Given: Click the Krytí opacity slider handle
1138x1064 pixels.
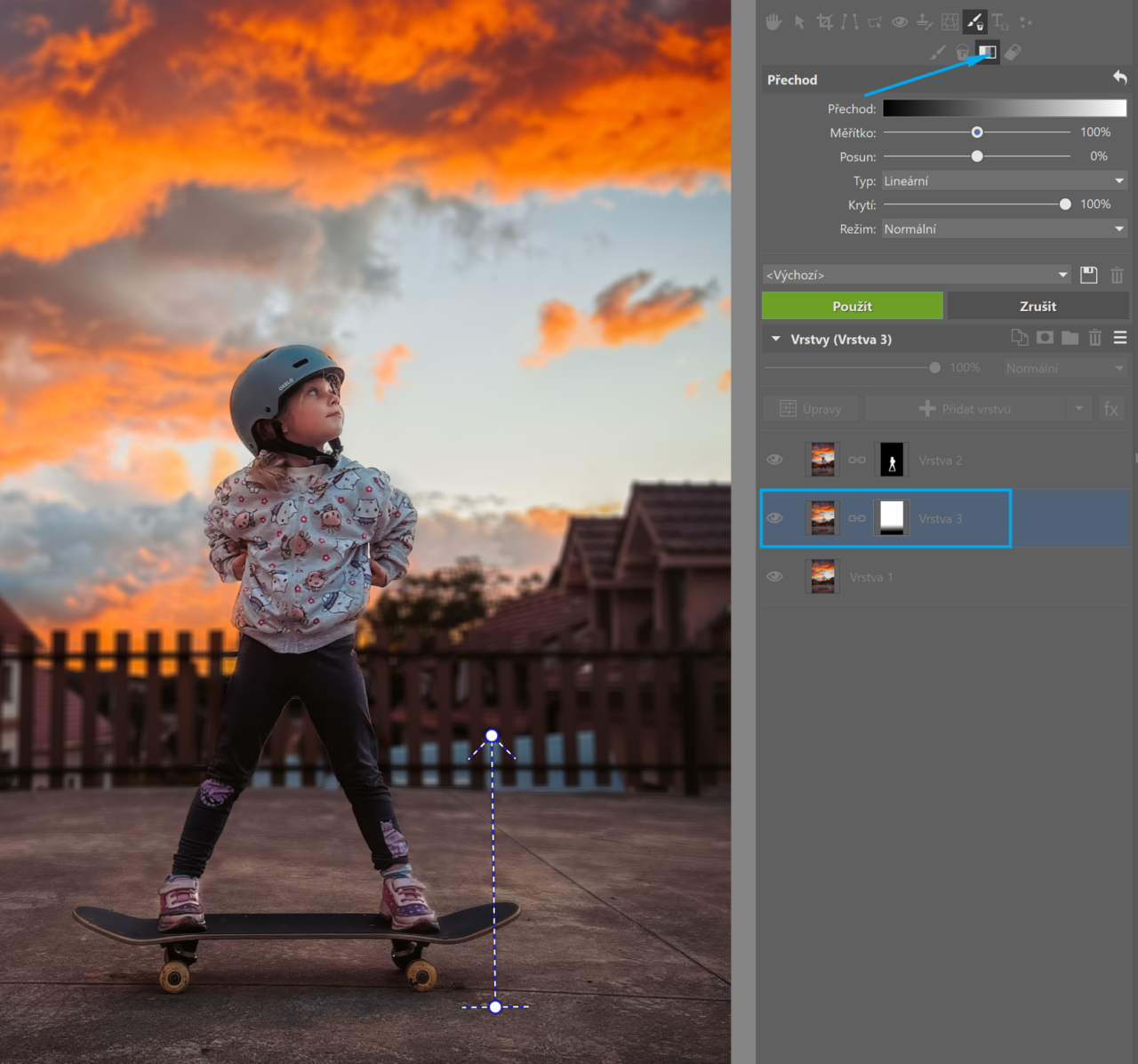Looking at the screenshot, I should point(1065,204).
